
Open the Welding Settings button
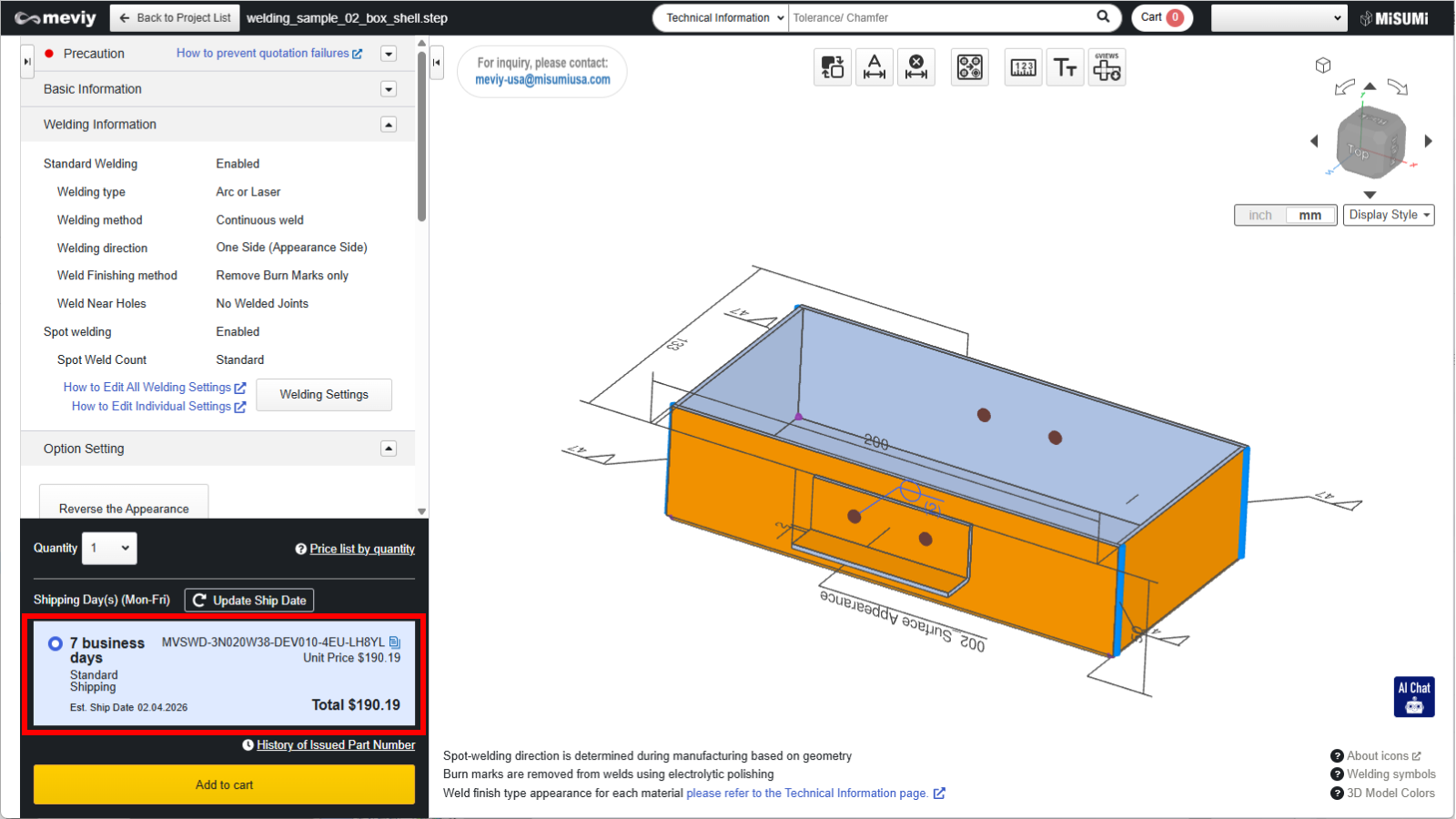click(x=324, y=395)
